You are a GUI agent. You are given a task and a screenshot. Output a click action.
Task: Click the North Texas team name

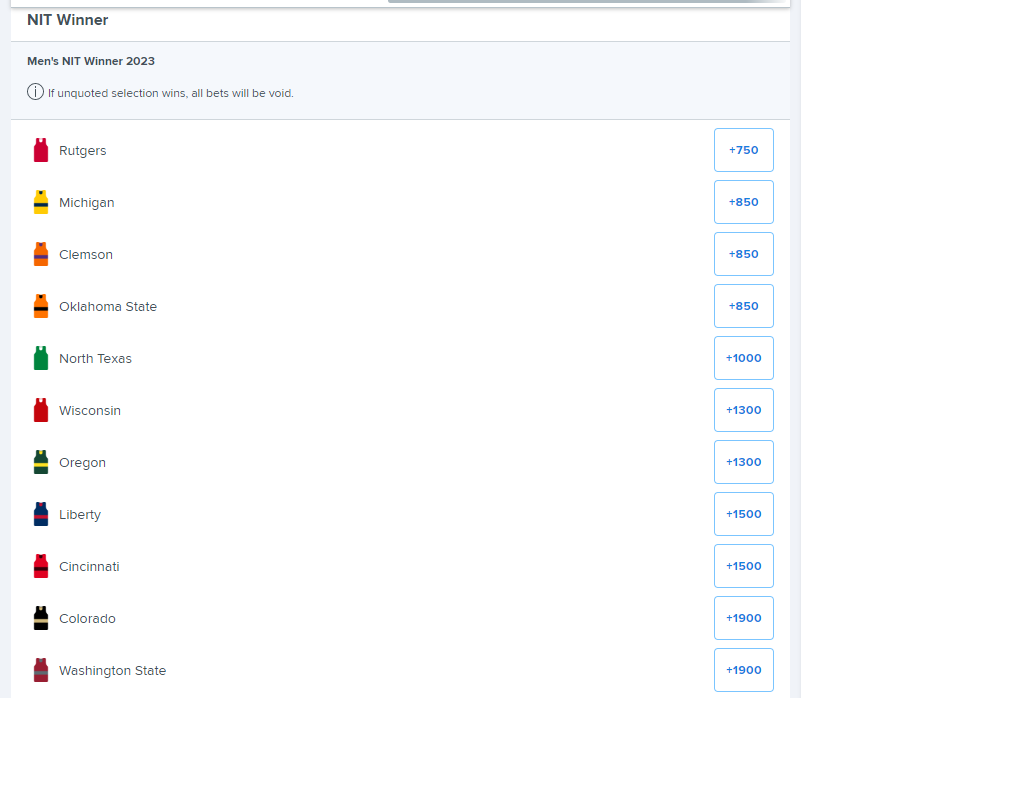[x=95, y=358]
